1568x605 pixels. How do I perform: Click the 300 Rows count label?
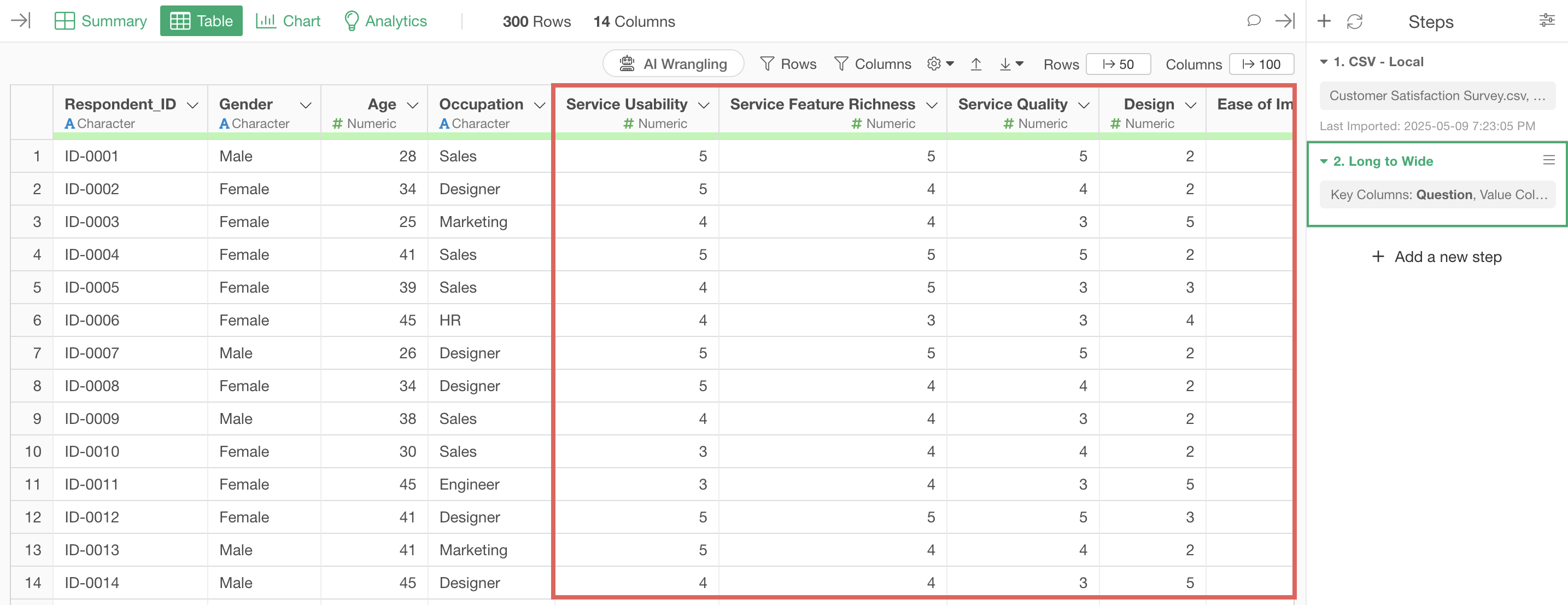pos(536,21)
